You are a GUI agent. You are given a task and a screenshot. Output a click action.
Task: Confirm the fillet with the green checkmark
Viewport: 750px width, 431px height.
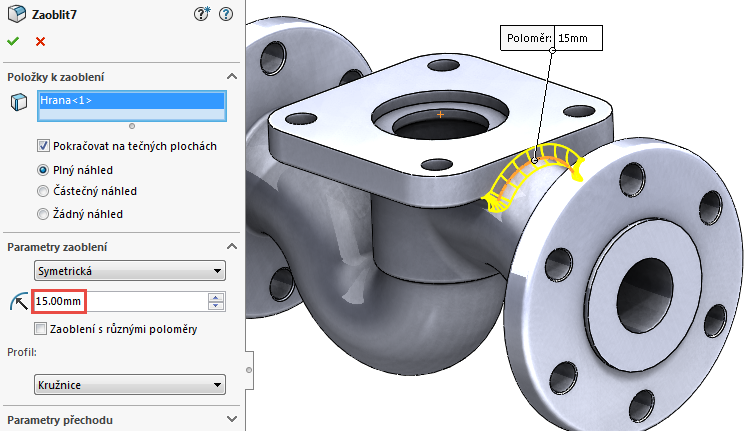click(x=13, y=42)
